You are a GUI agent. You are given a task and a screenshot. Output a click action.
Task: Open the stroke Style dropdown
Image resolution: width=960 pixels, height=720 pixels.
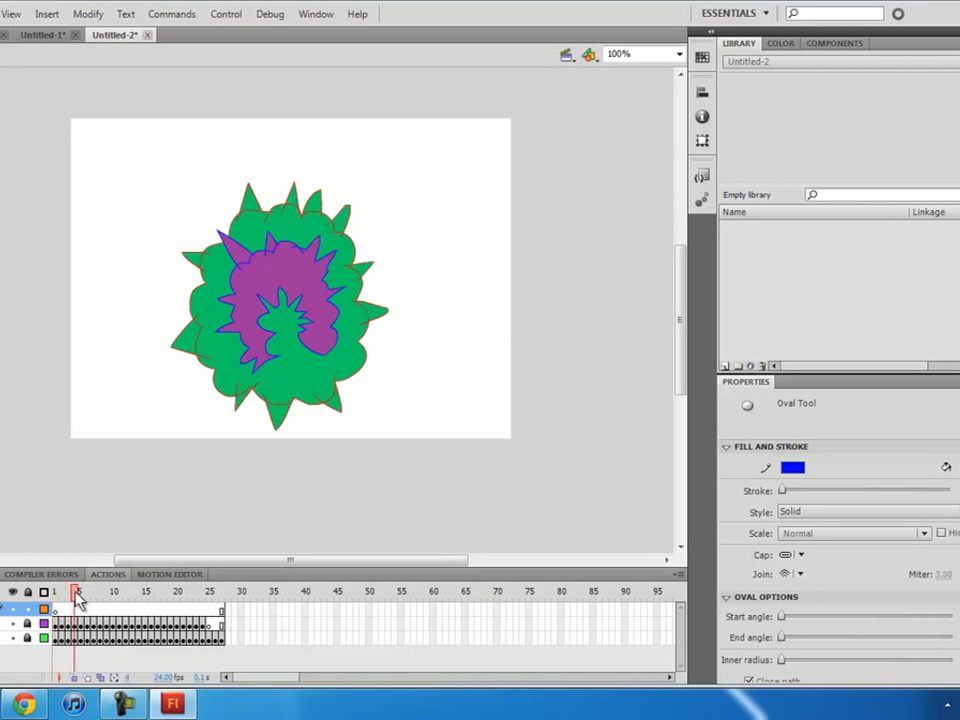(x=868, y=512)
